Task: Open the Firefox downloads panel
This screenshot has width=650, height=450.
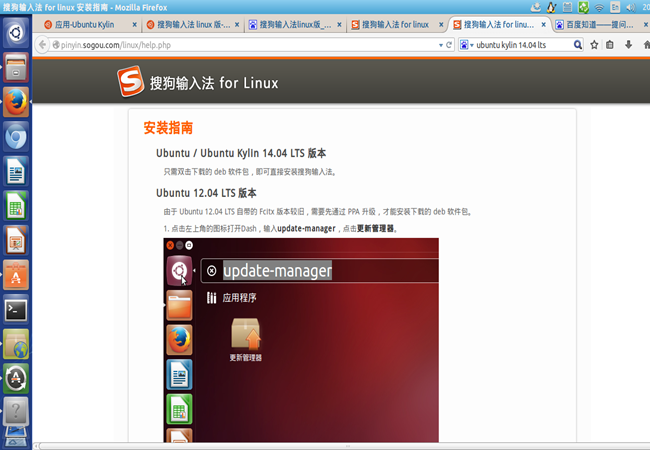Action: click(628, 45)
